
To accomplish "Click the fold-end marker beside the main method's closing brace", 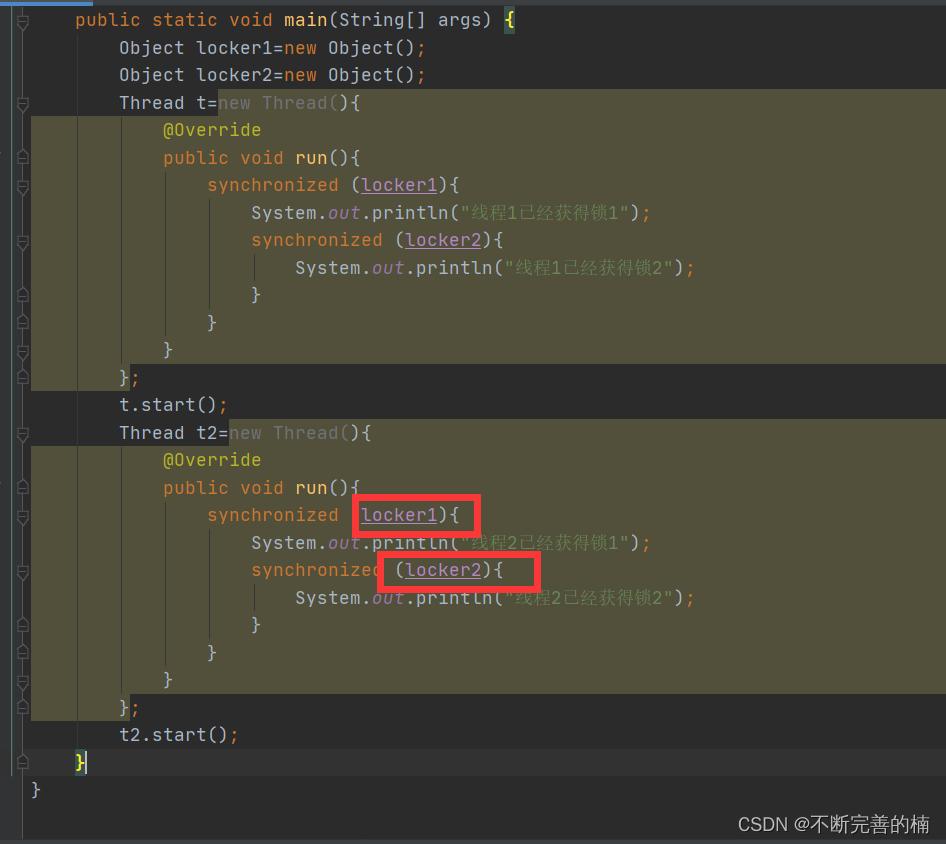I will [23, 763].
